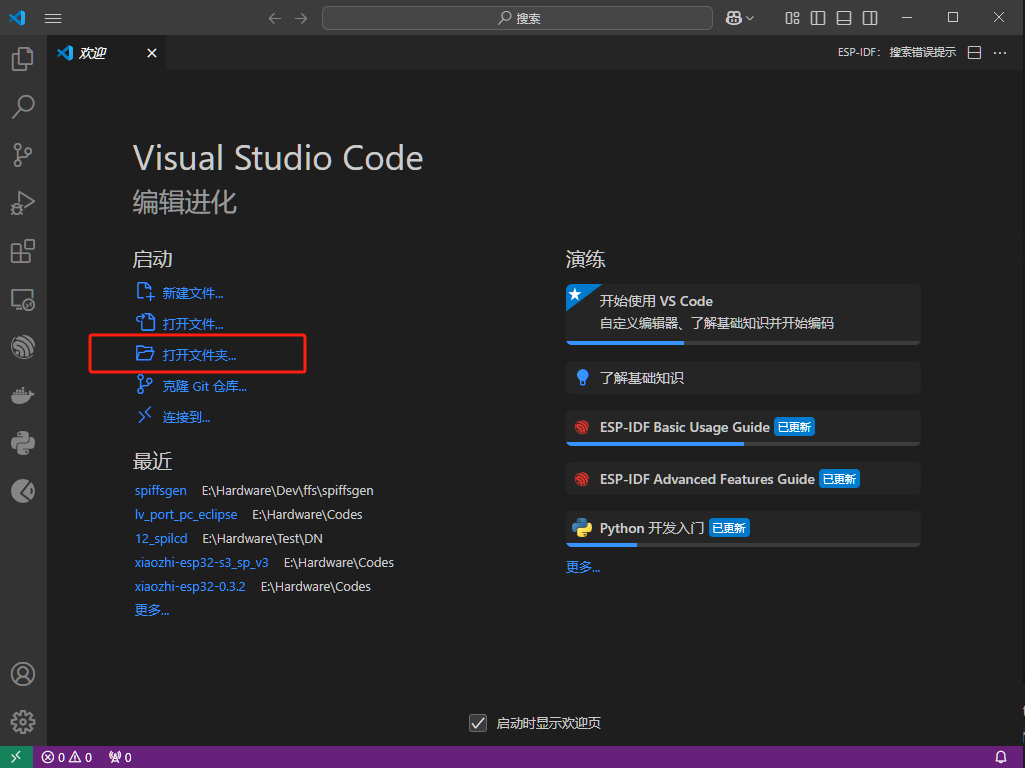
Task: Click the 打开文件夹... link
Action: tap(199, 355)
